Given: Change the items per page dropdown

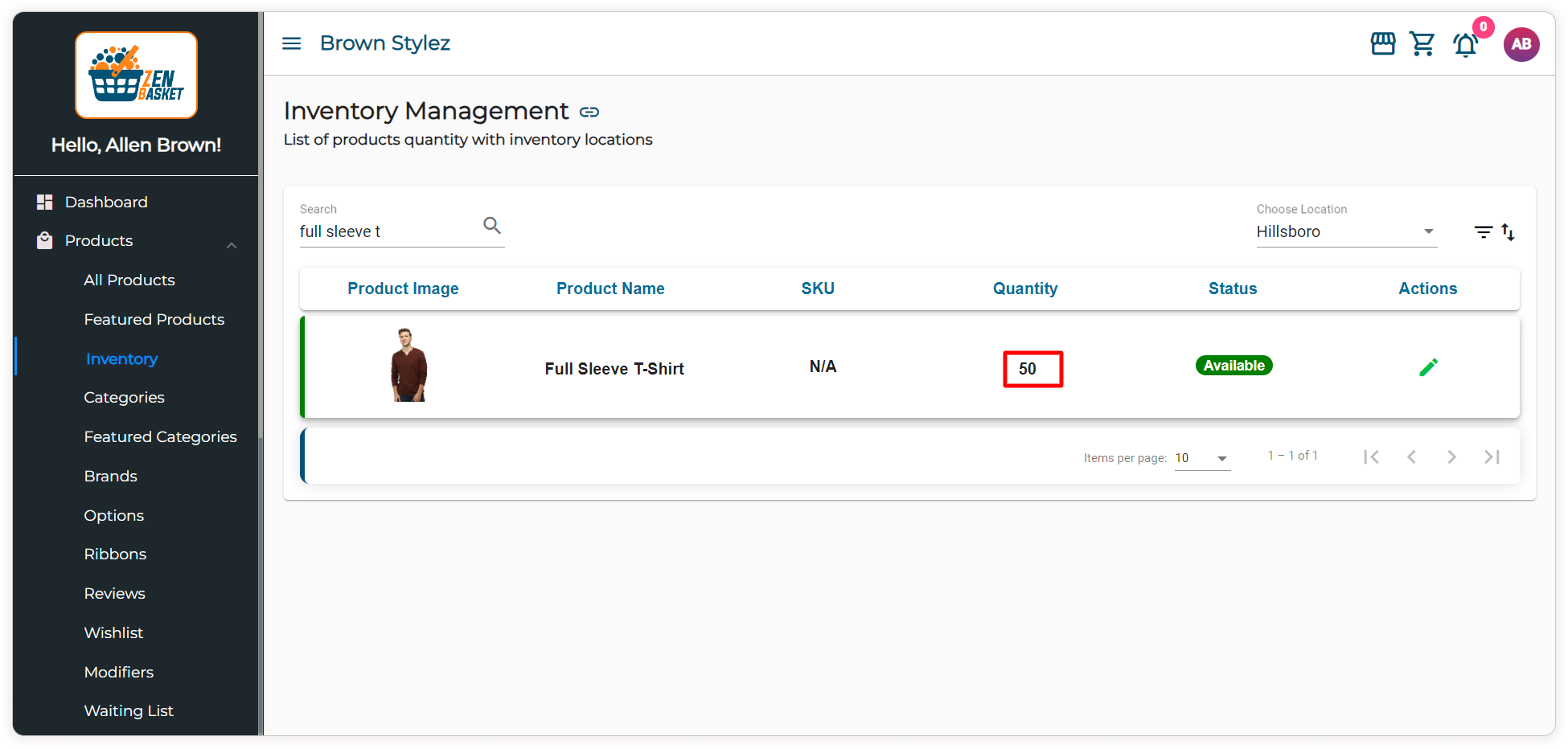Looking at the screenshot, I should 1201,458.
